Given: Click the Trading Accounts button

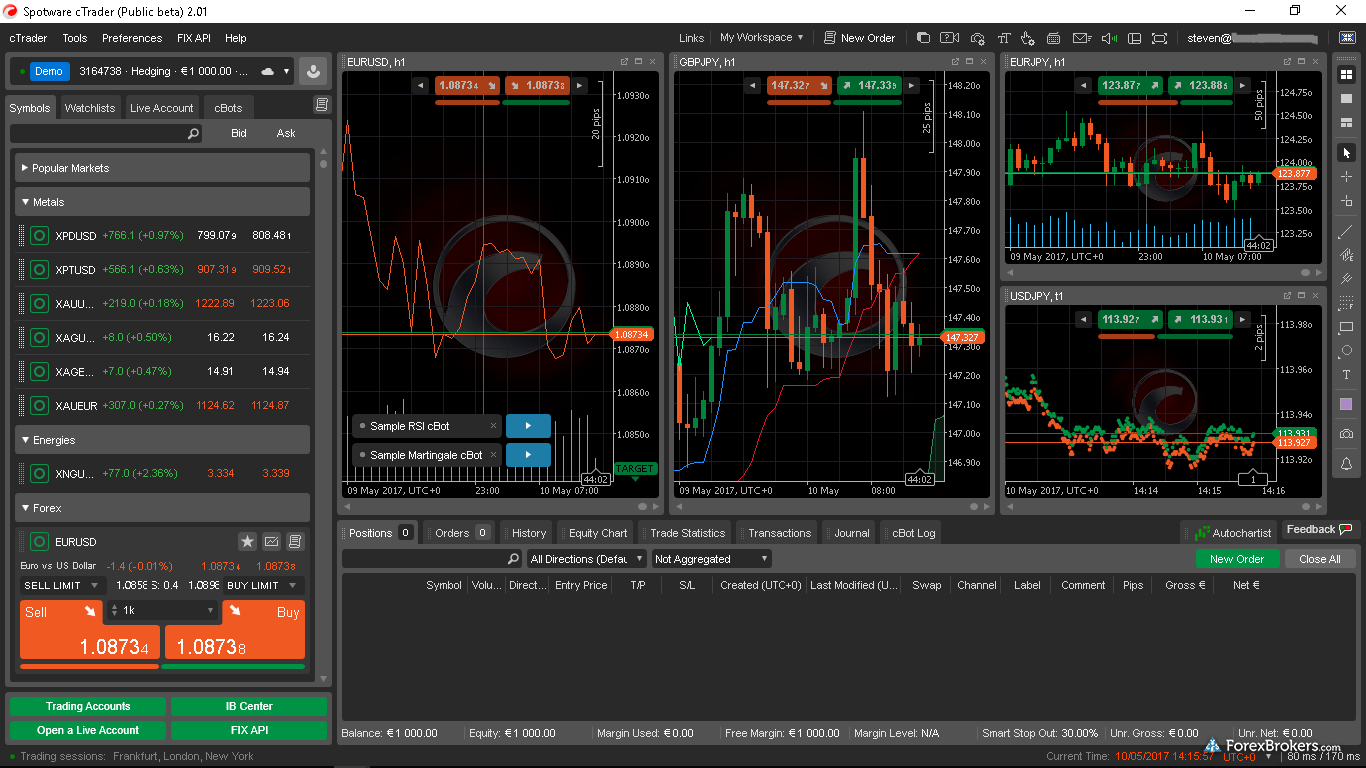Looking at the screenshot, I should tap(88, 706).
